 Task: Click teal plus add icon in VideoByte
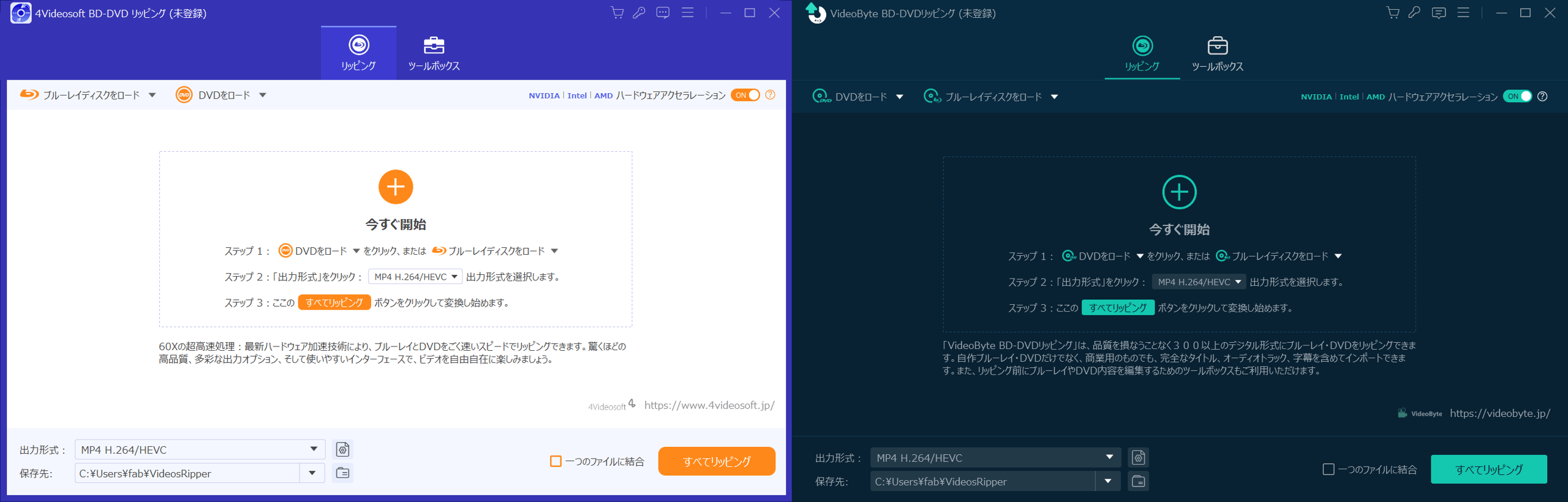pos(1179,192)
